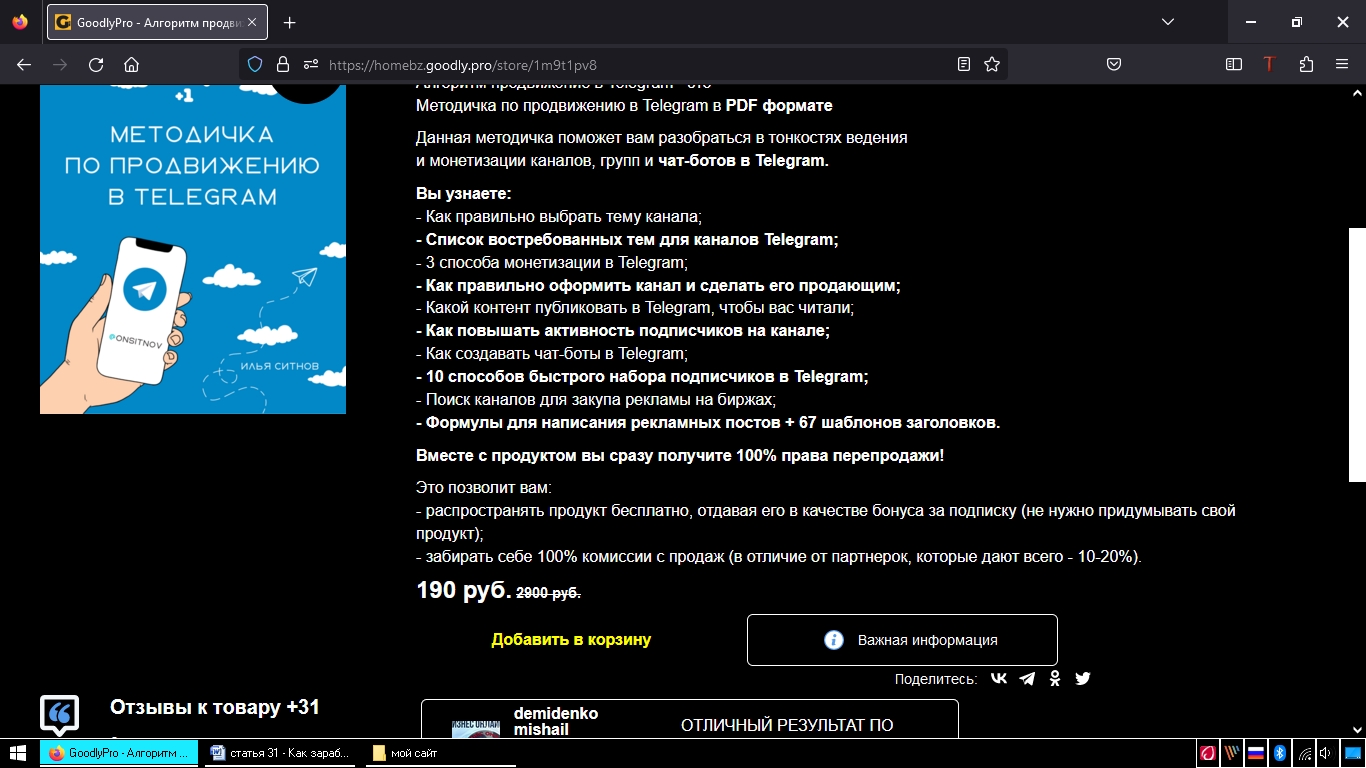The image size is (1366, 768).
Task: Switch the Russian keyboard language flag
Action: click(x=1256, y=753)
